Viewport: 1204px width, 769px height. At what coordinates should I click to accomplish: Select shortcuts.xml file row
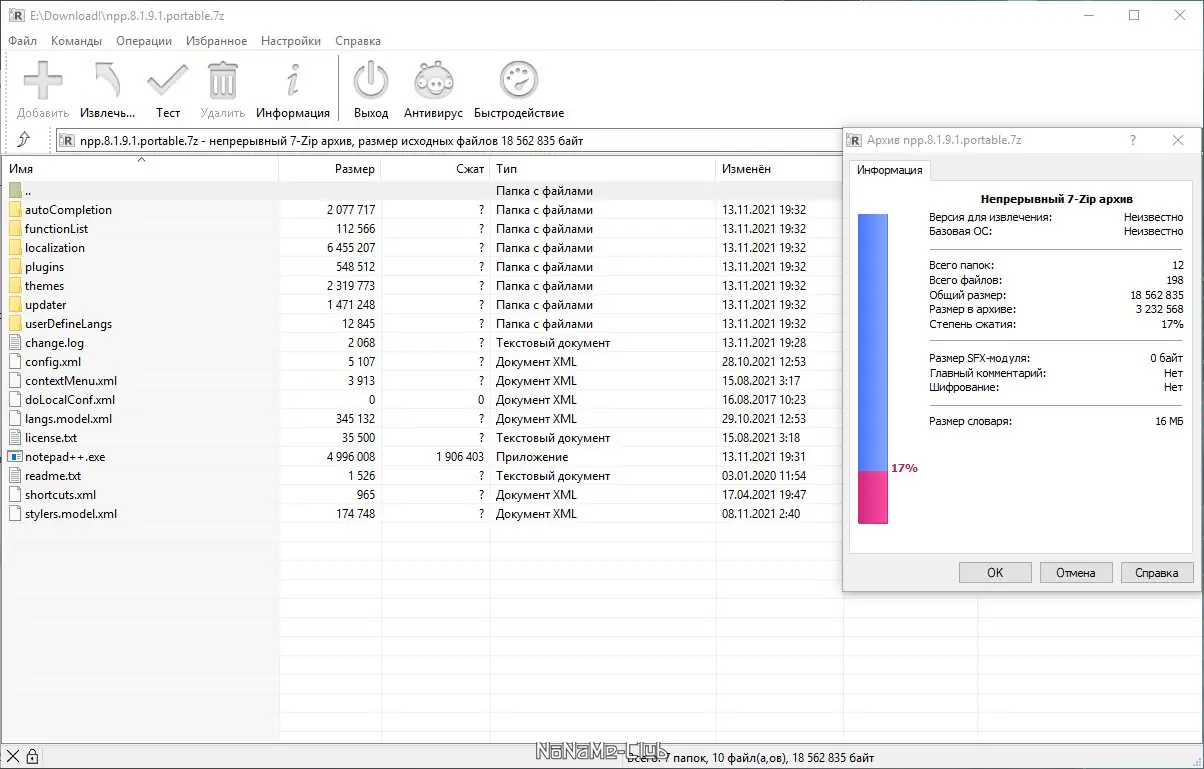click(x=422, y=495)
